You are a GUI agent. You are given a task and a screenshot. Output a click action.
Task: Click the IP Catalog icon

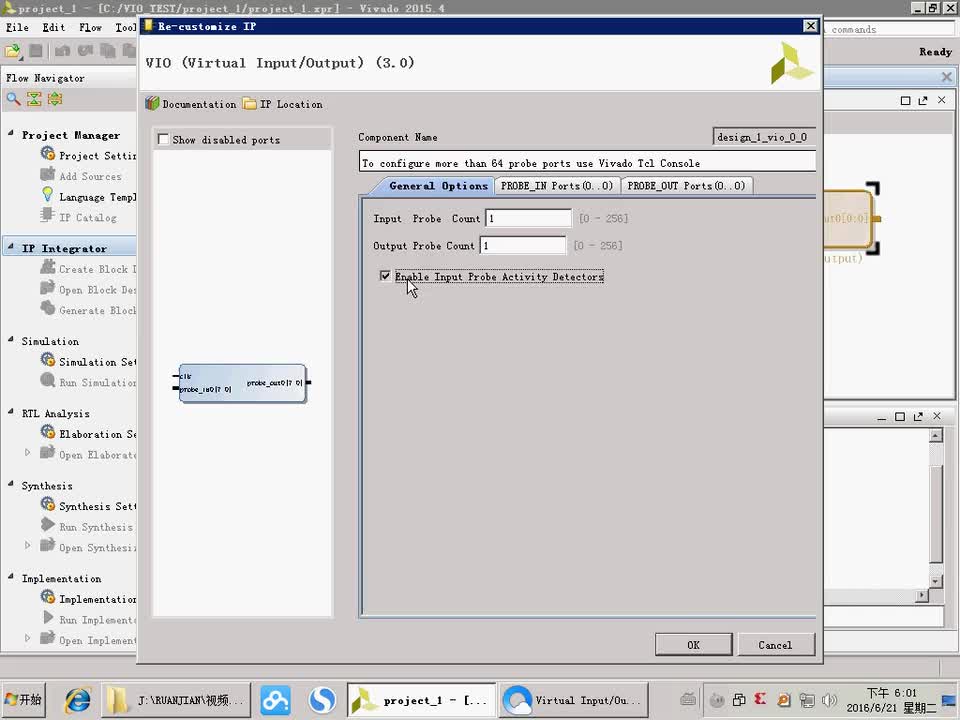[x=48, y=216]
